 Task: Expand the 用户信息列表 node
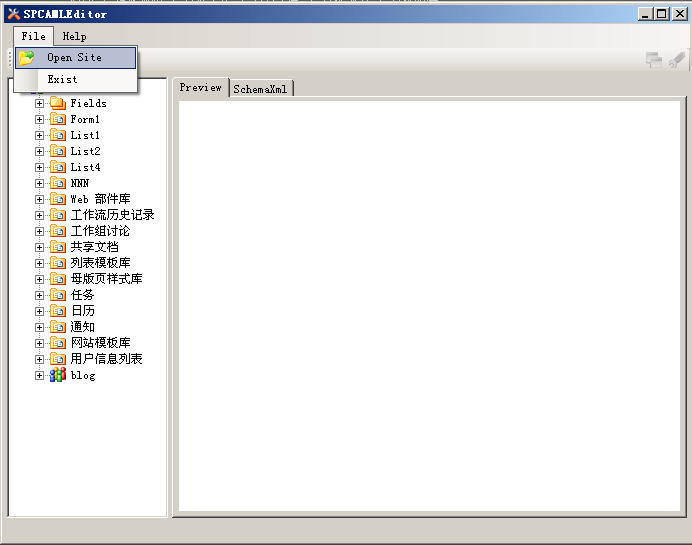39,359
